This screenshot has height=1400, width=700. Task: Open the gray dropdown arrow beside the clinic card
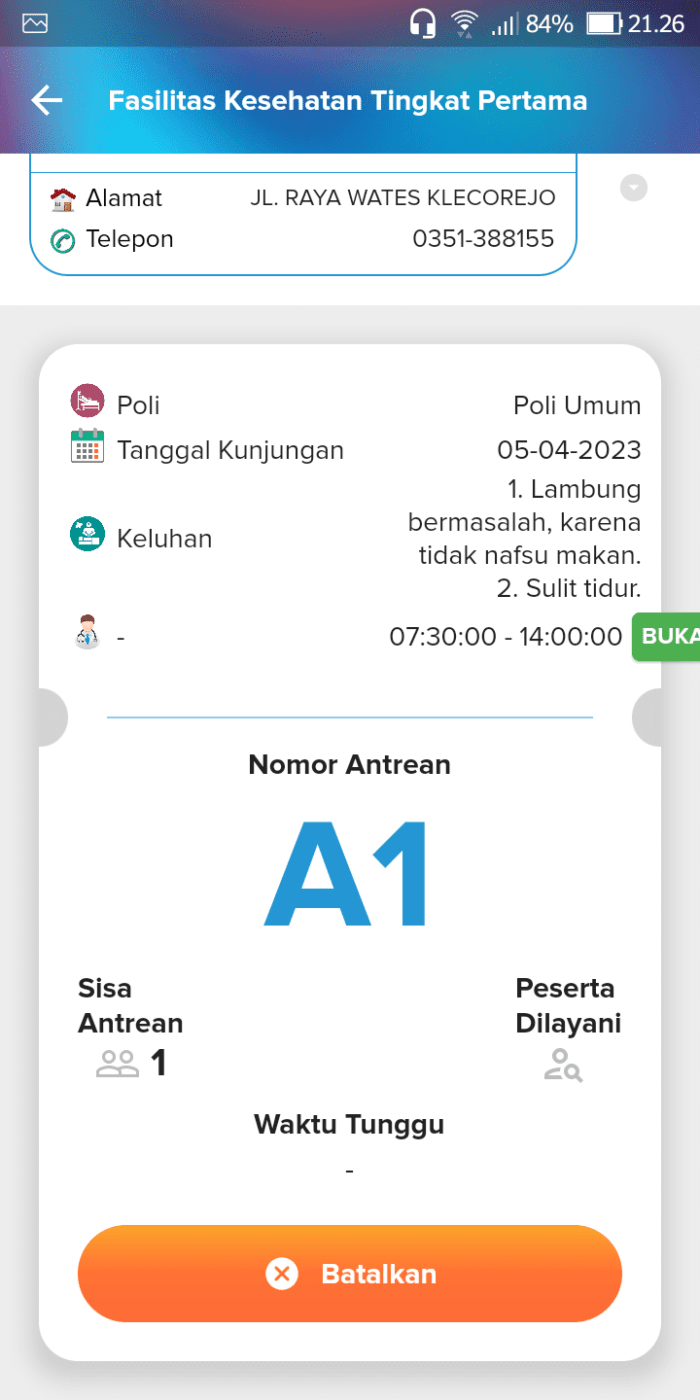[x=633, y=187]
